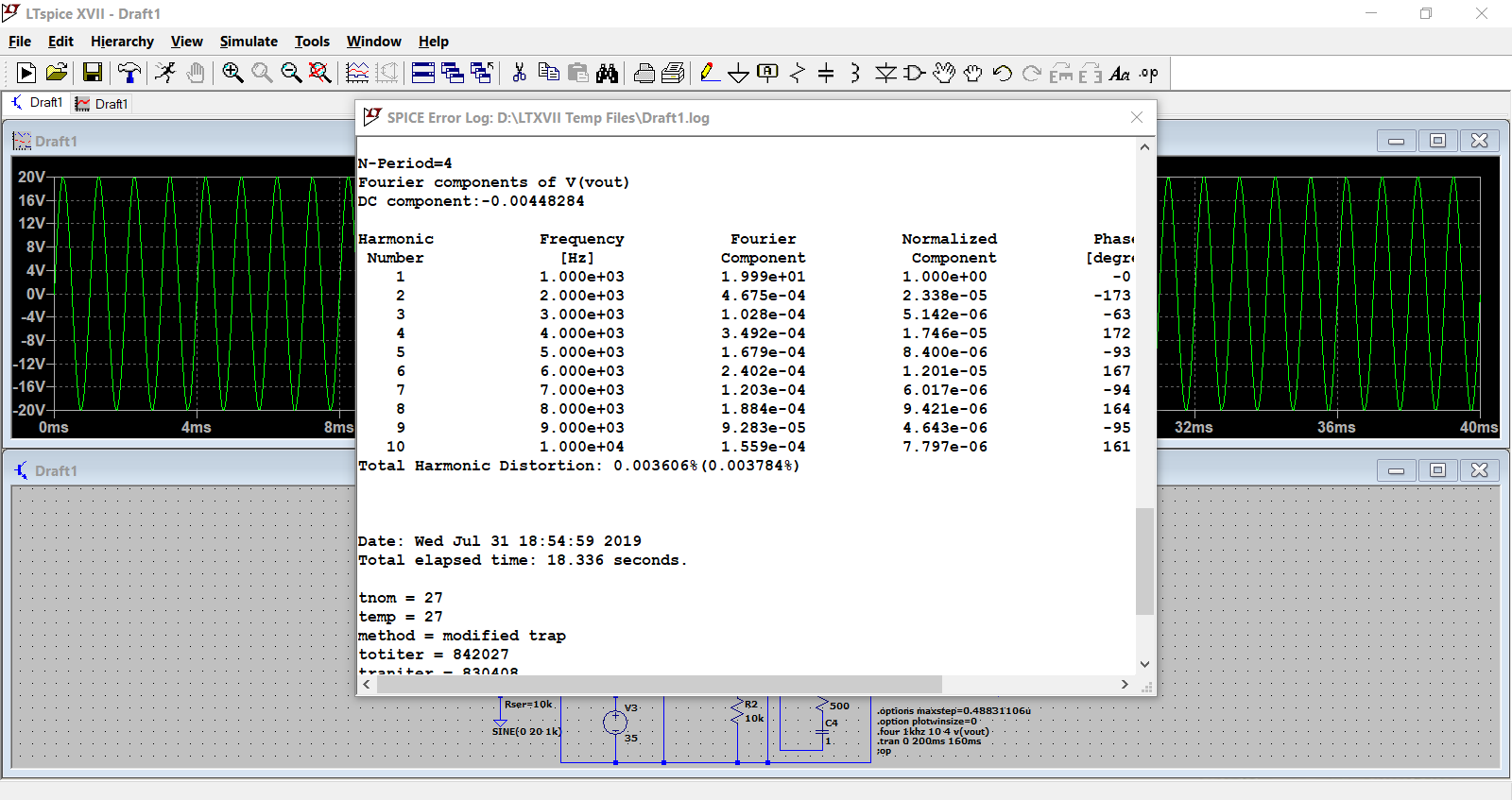The width and height of the screenshot is (1512, 800).
Task: Open the View menu
Action: pos(186,42)
